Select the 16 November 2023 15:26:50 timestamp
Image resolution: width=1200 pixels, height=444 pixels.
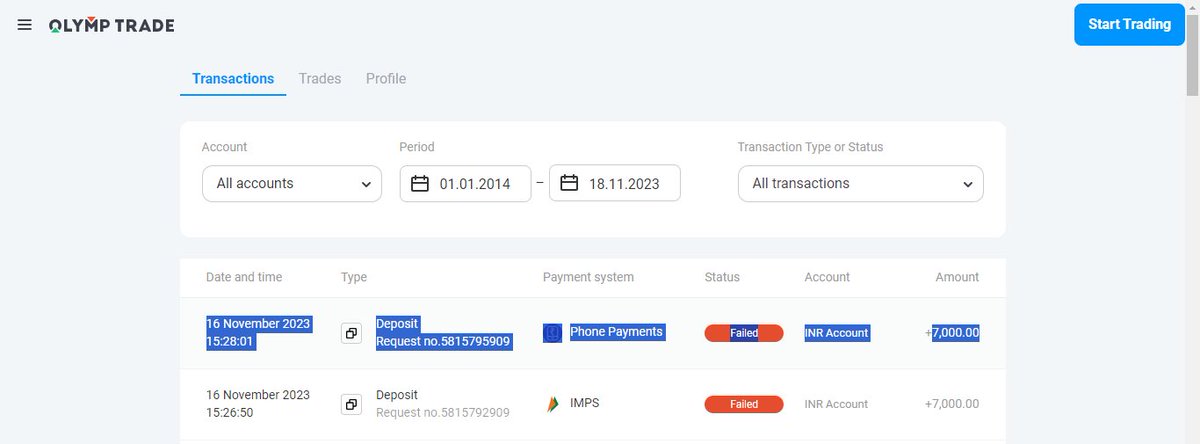click(x=258, y=404)
